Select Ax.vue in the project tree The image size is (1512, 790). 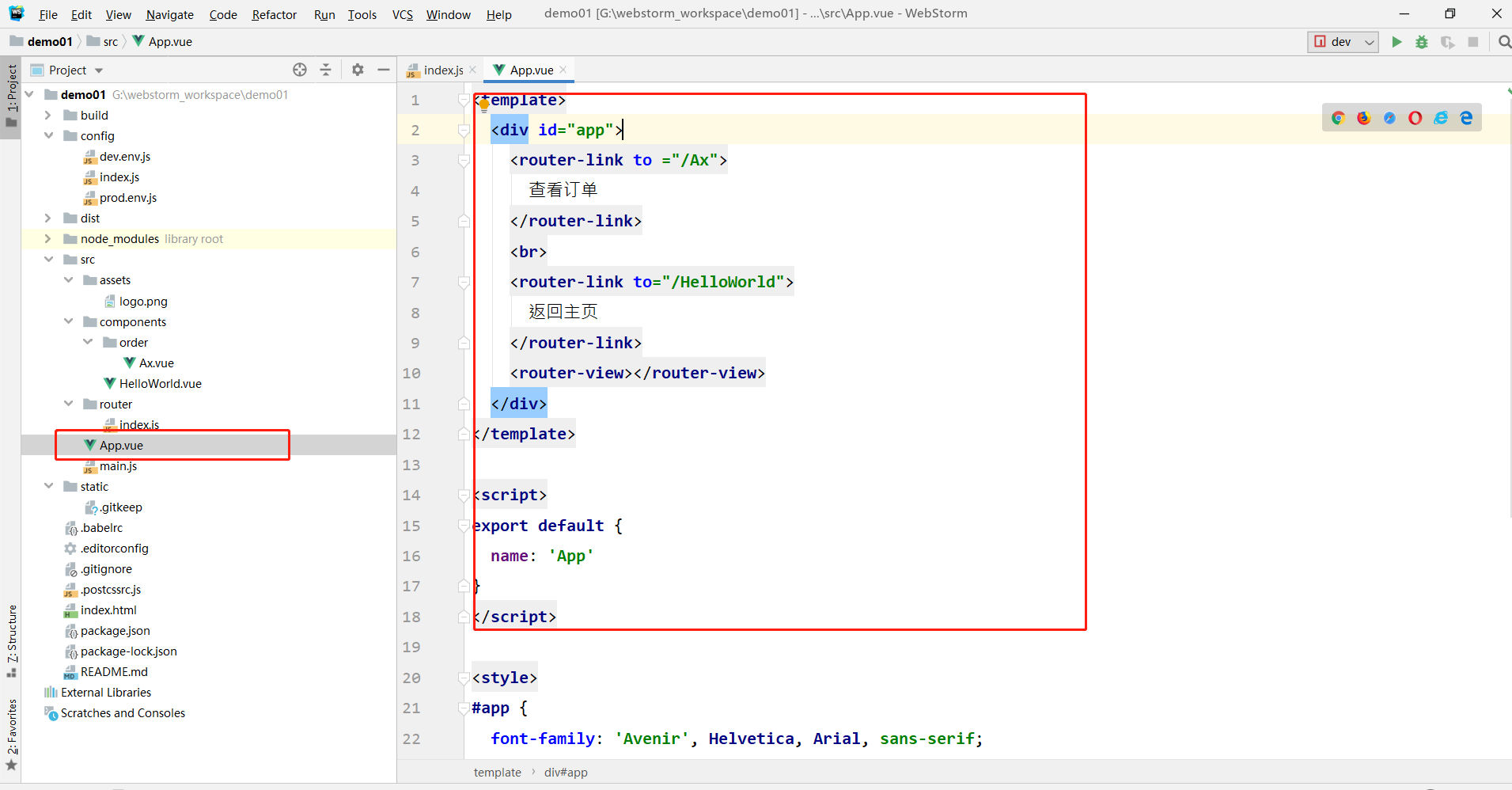(x=157, y=363)
